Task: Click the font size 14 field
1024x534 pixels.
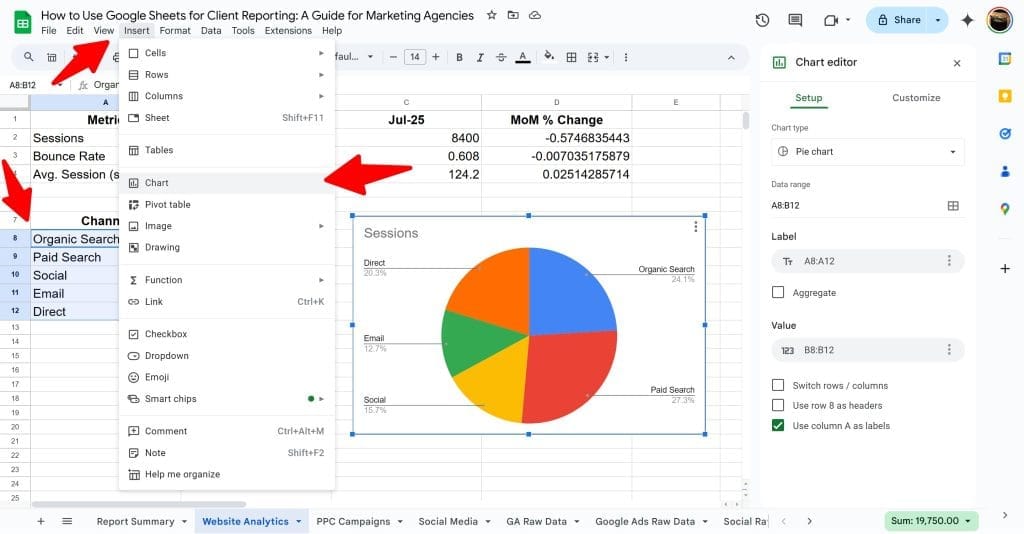Action: (x=415, y=57)
